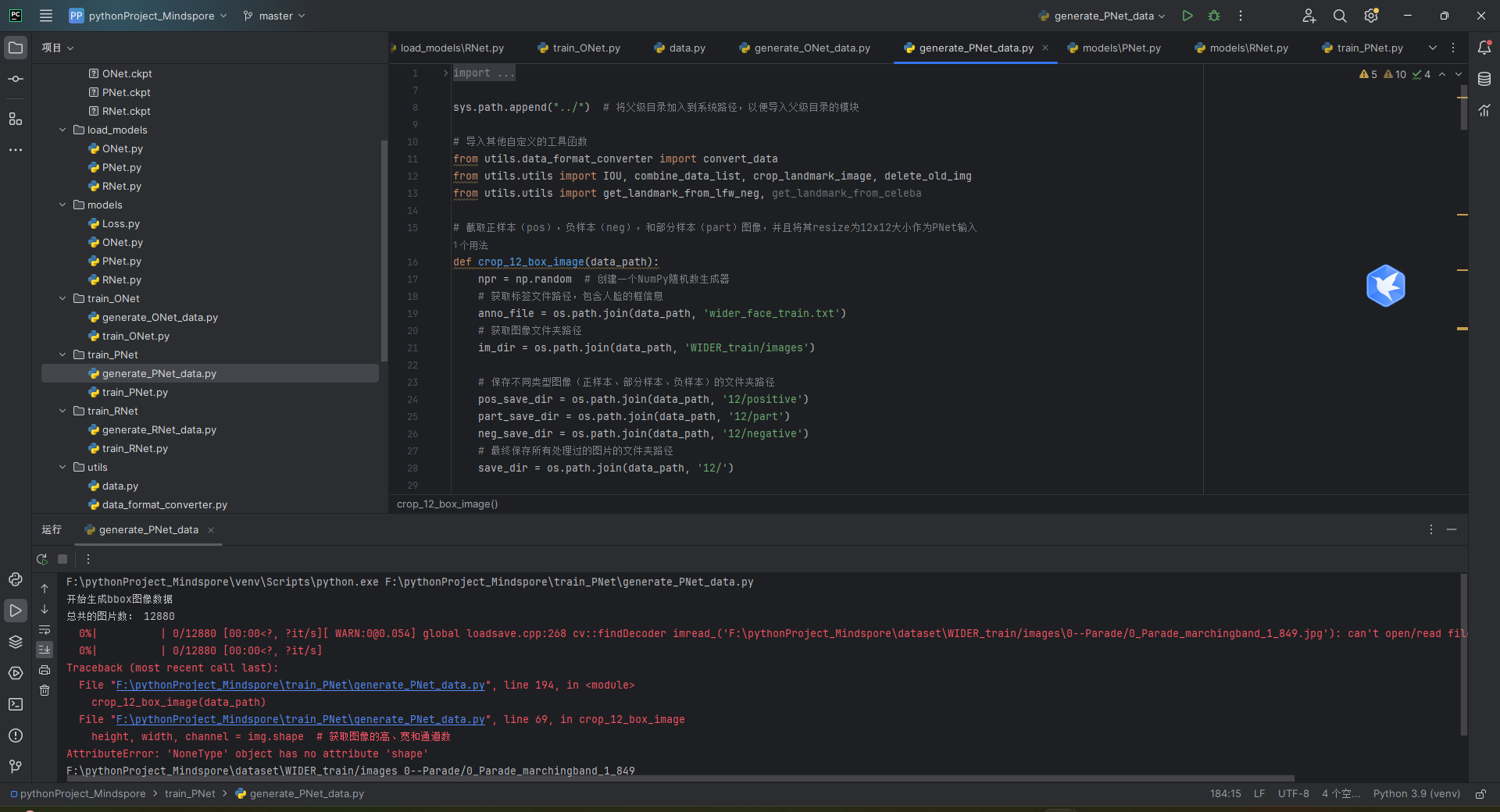Open train_PNet.py in project tree
This screenshot has height=812, width=1500.
pos(134,392)
